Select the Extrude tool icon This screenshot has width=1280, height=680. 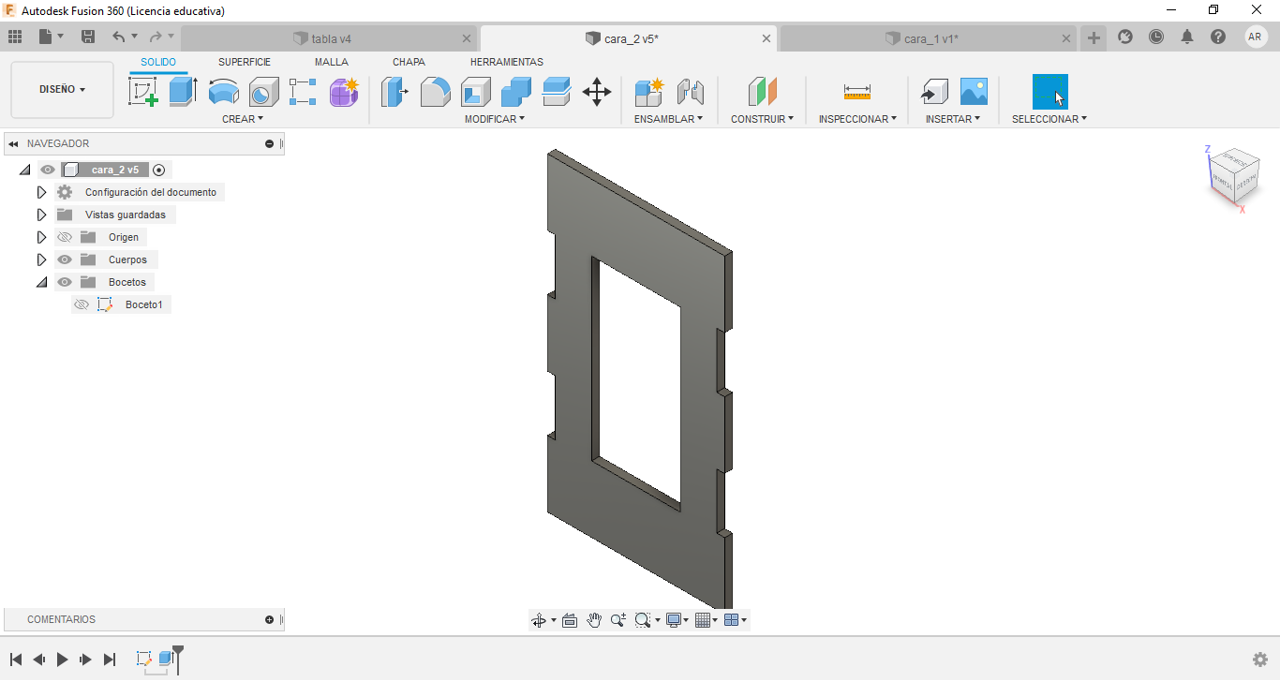tap(182, 92)
